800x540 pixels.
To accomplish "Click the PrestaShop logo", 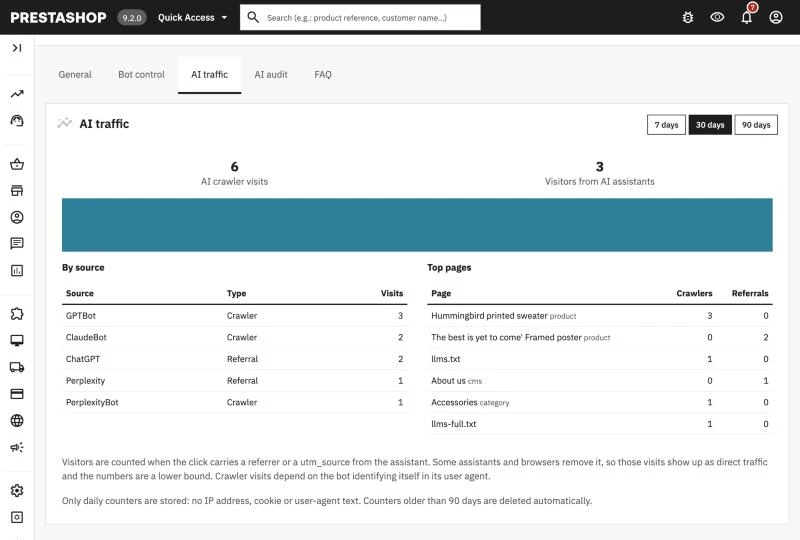I will point(58,17).
